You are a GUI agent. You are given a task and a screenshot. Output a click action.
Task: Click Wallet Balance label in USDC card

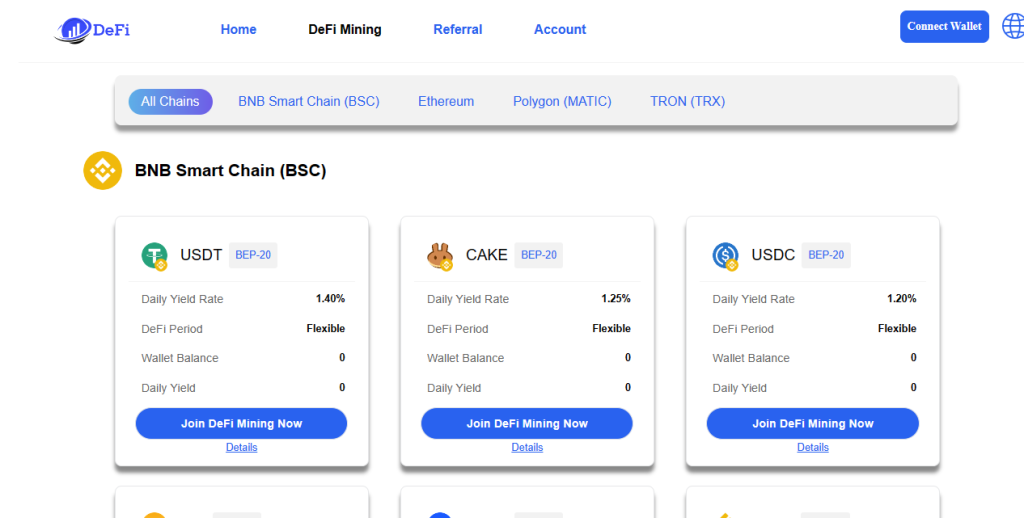pos(751,359)
